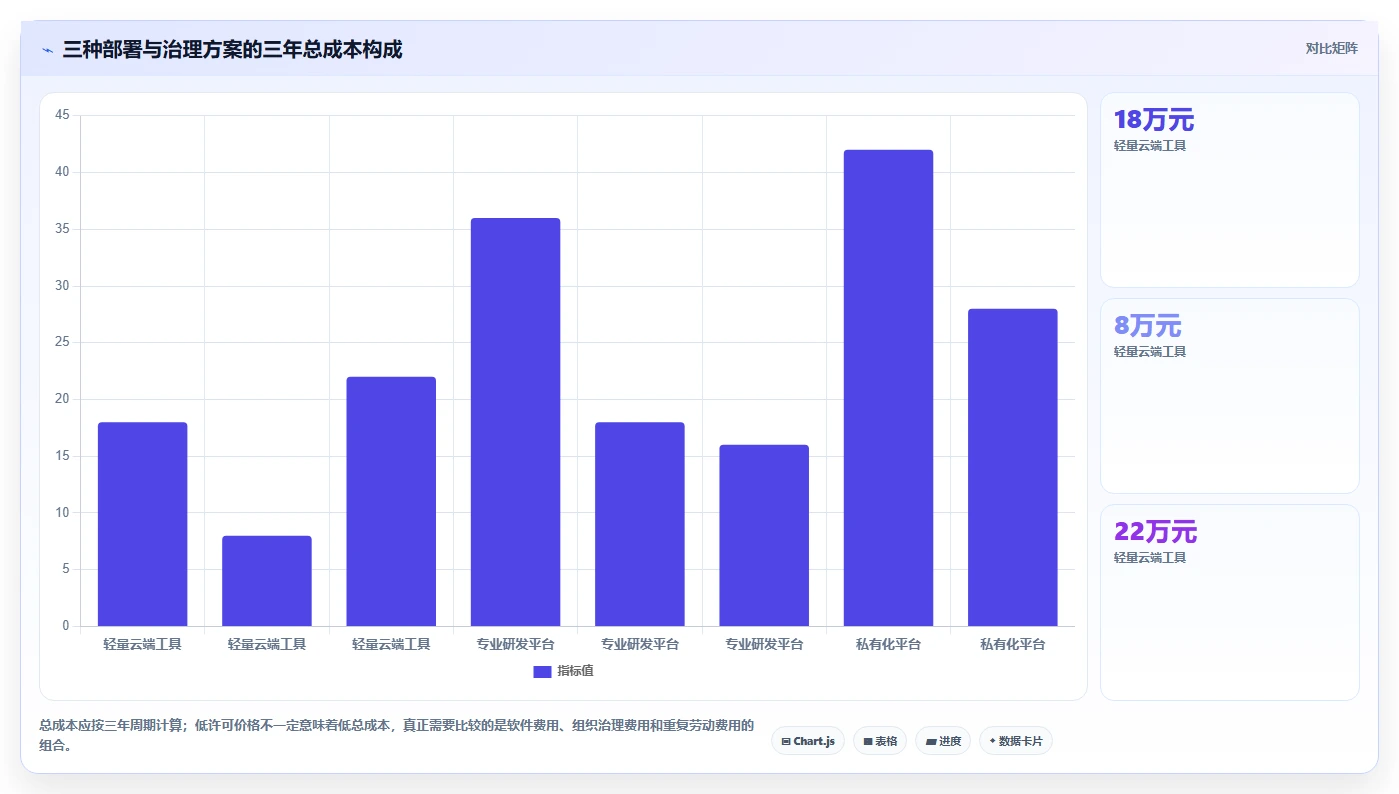Click the y-axis tick label 45
Screen dimensions: 1399x794
[x=62, y=115]
